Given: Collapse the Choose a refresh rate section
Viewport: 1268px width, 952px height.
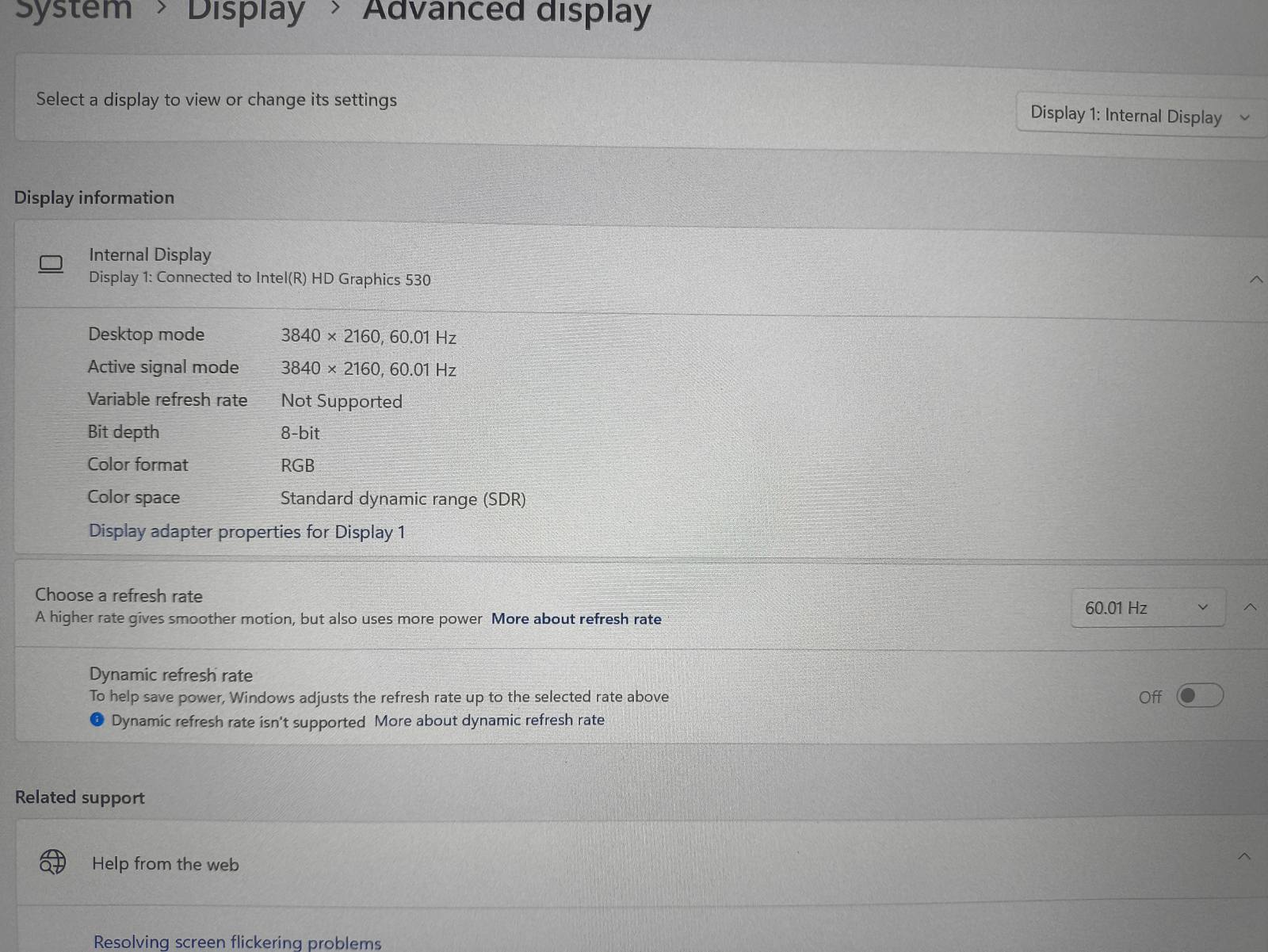Looking at the screenshot, I should point(1250,607).
